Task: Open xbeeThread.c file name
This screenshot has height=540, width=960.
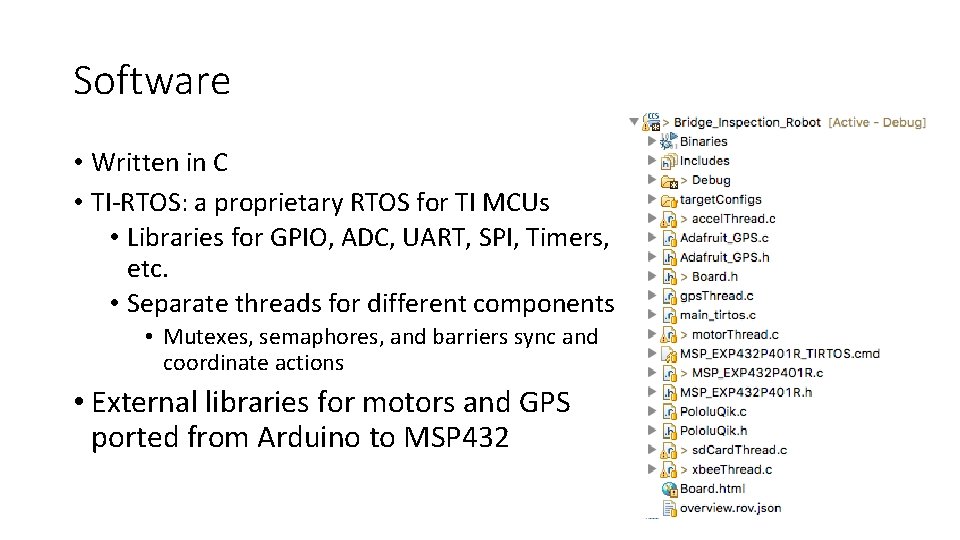Action: [732, 470]
